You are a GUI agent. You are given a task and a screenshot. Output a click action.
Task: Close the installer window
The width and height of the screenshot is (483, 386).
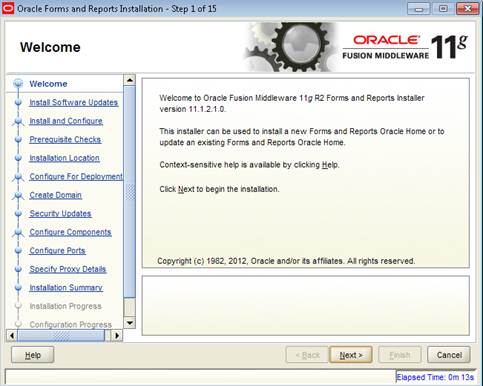coord(467,9)
